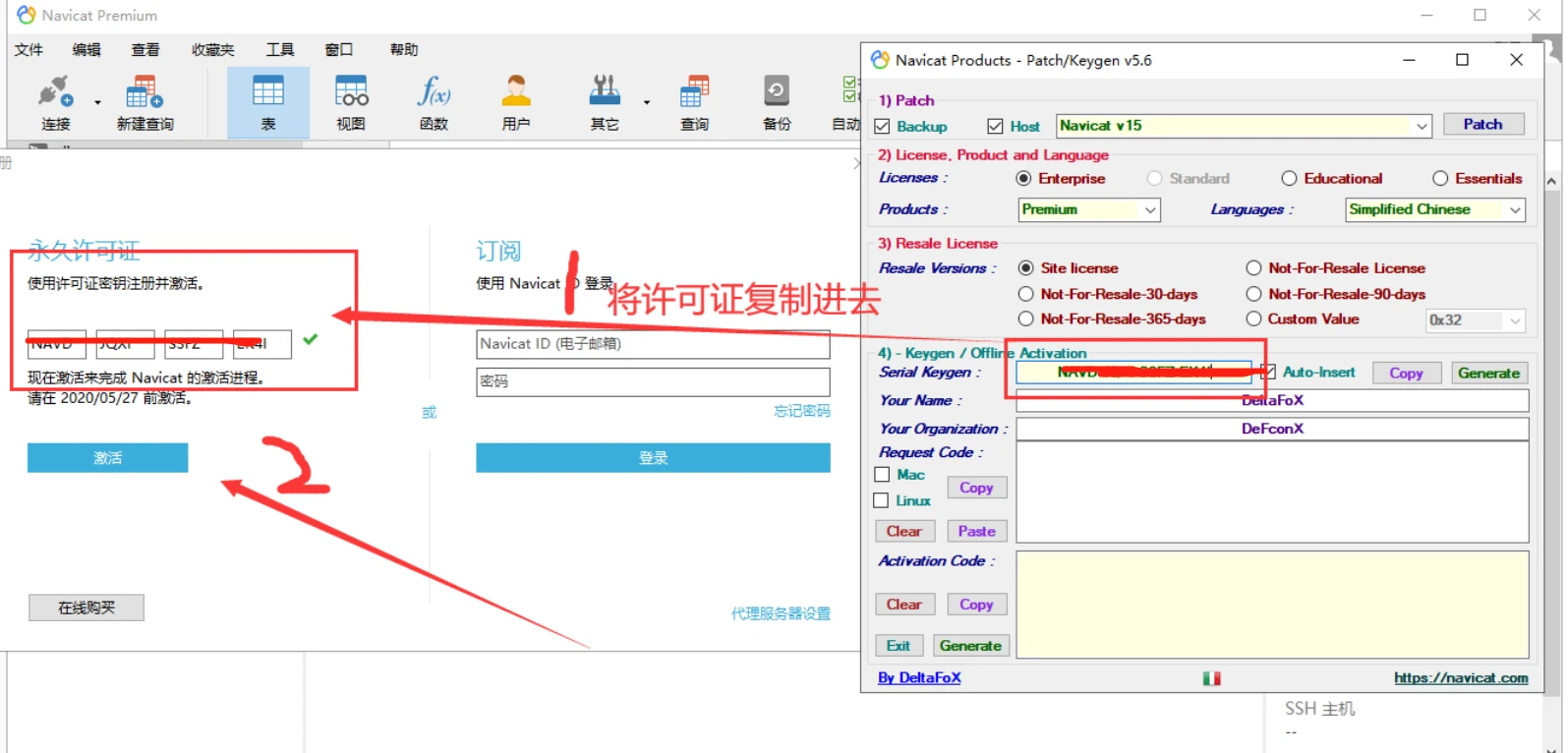Viewport: 1568px width, 753px height.
Task: Click the Your Organization DeFconX field
Action: 1272,429
